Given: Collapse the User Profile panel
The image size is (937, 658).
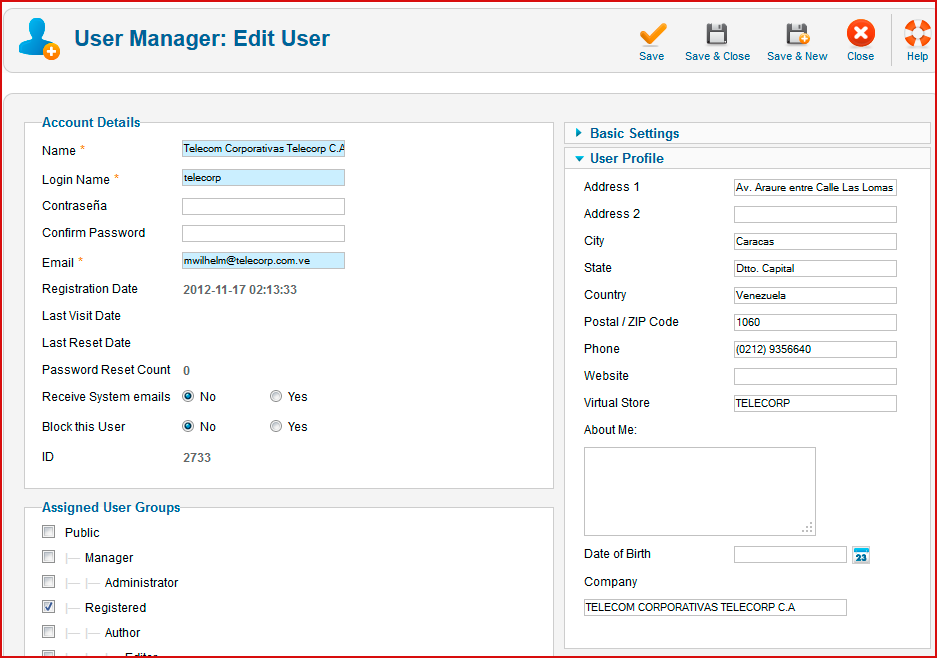Looking at the screenshot, I should (x=626, y=158).
